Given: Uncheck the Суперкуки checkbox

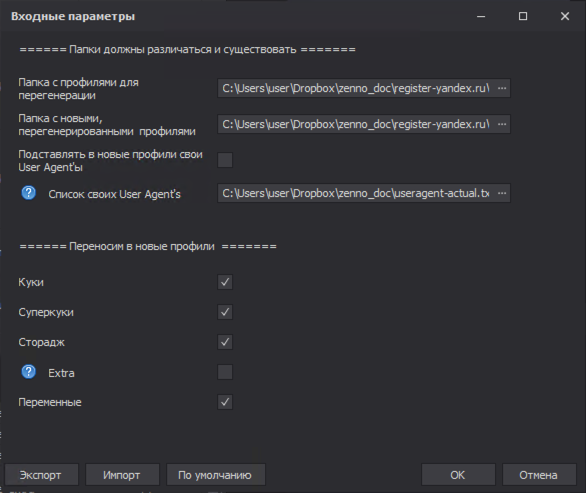Looking at the screenshot, I should [x=225, y=312].
